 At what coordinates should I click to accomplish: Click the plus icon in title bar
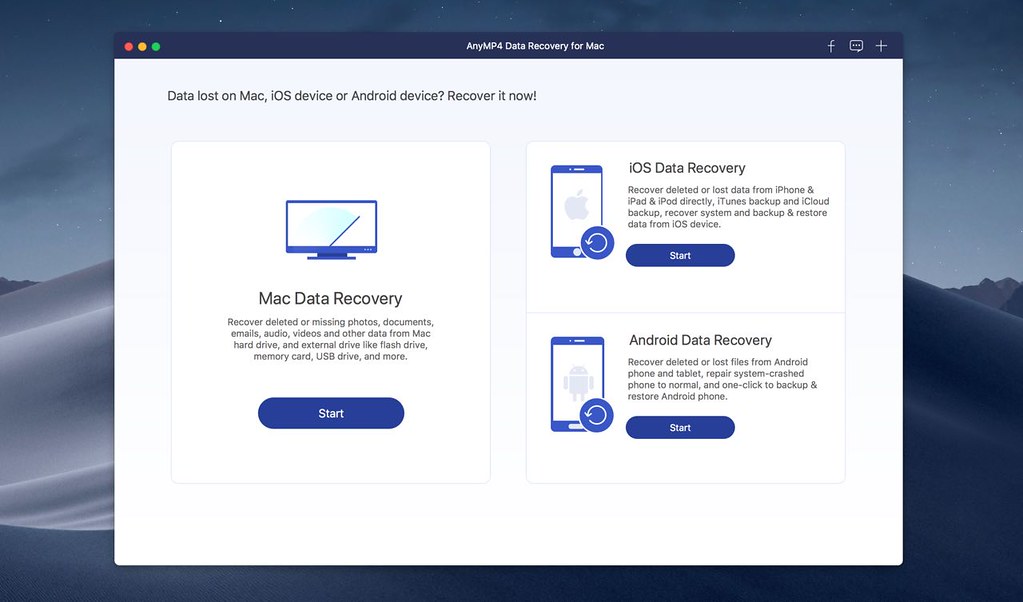pos(881,46)
